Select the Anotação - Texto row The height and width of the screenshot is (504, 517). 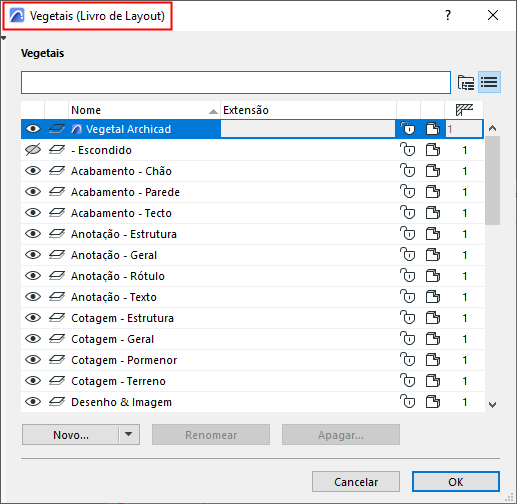(252, 297)
